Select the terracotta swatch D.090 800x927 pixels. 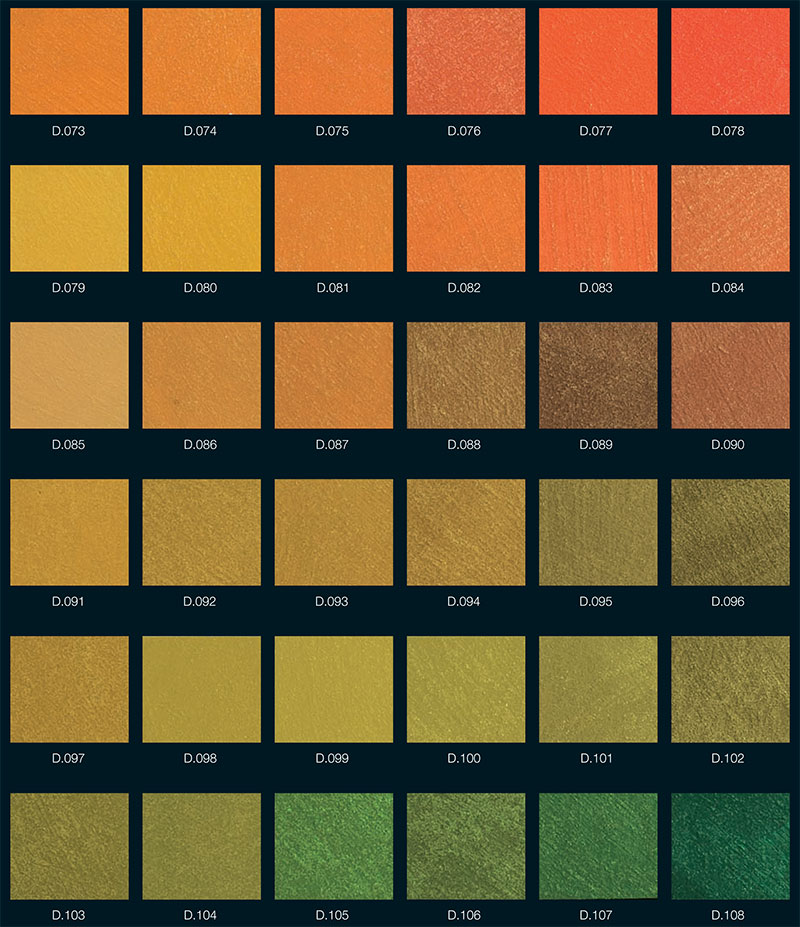(730, 375)
